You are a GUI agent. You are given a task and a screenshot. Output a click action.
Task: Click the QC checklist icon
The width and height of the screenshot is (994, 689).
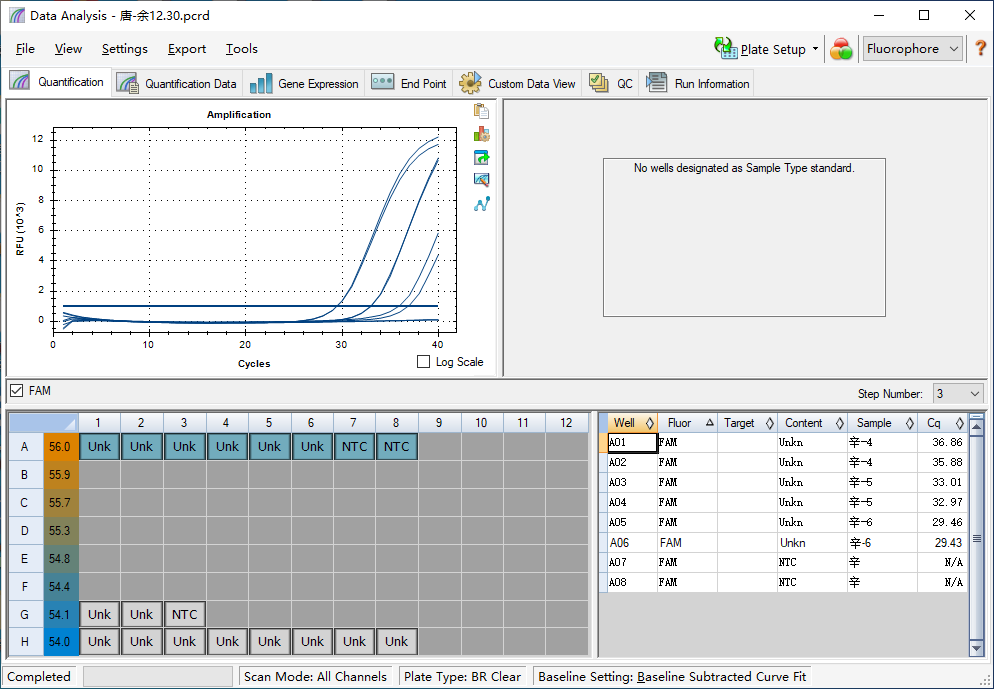click(x=599, y=83)
